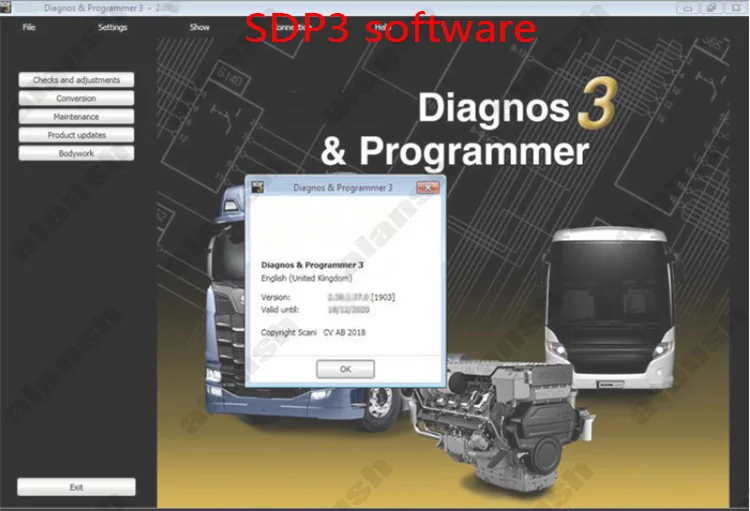Click the main window app icon
This screenshot has width=750, height=511.
[x=5, y=6]
